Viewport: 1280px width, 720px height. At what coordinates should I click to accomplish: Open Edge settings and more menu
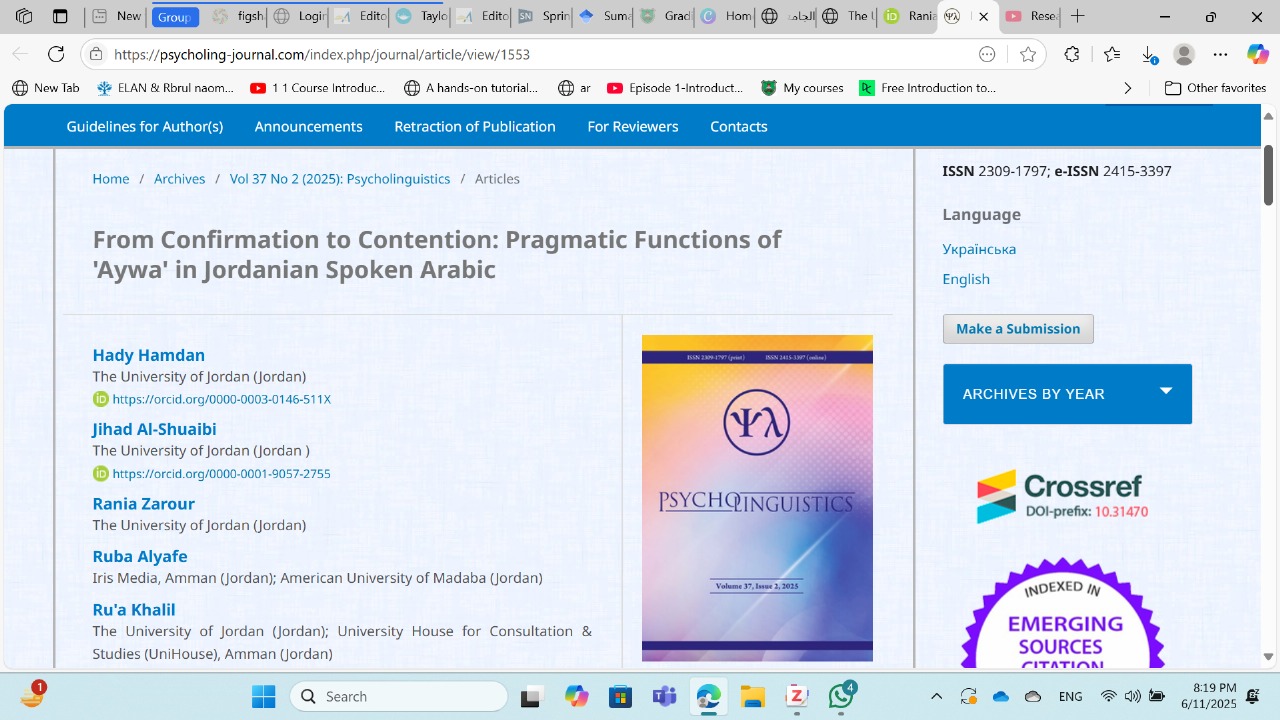point(1220,55)
